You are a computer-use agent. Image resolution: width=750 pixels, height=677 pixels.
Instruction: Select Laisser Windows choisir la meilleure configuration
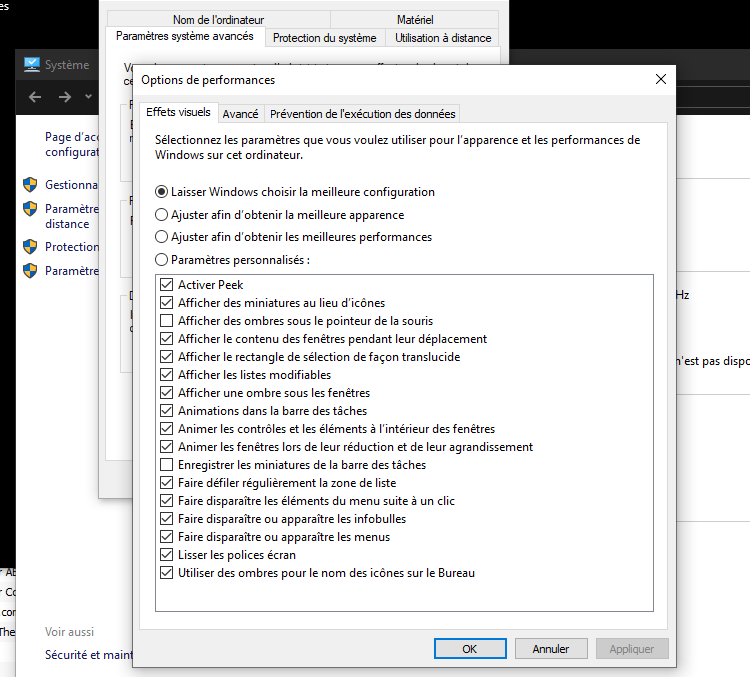coord(295,192)
